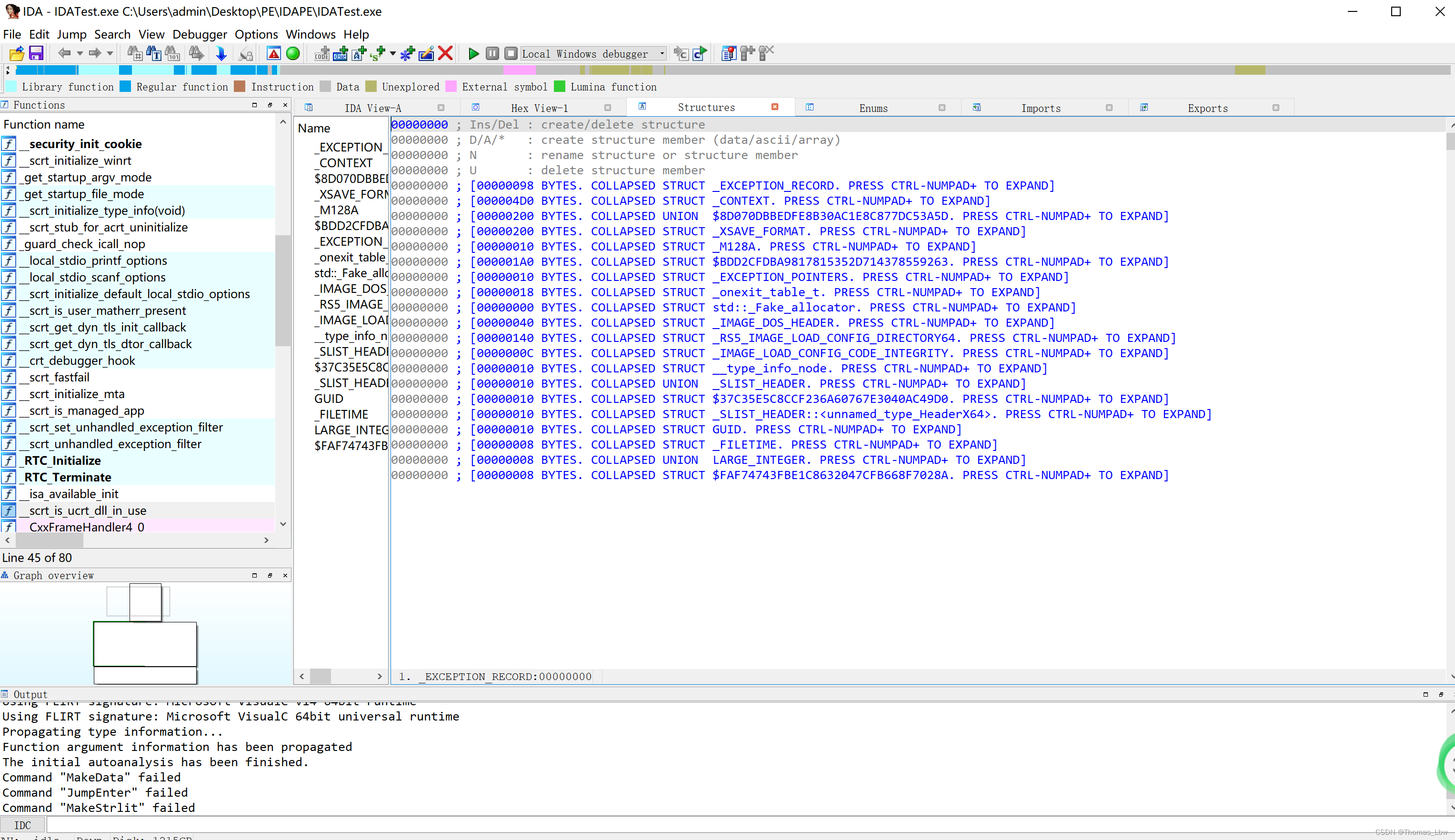Viewport: 1455px width, 840px height.
Task: Click the search next binoculars-arrow icon
Action: pos(196,54)
